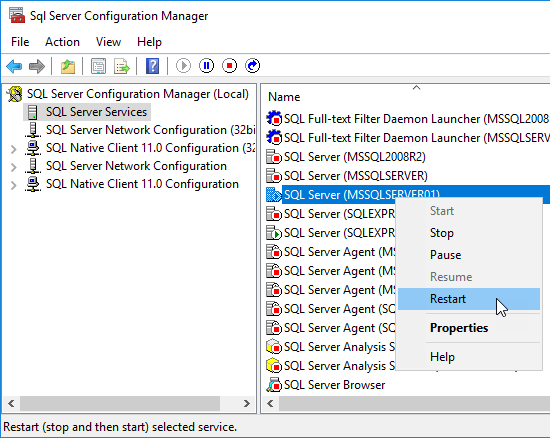
Task: Select the SQL Server (MSSQLSERVER) row text
Action: tap(356, 176)
